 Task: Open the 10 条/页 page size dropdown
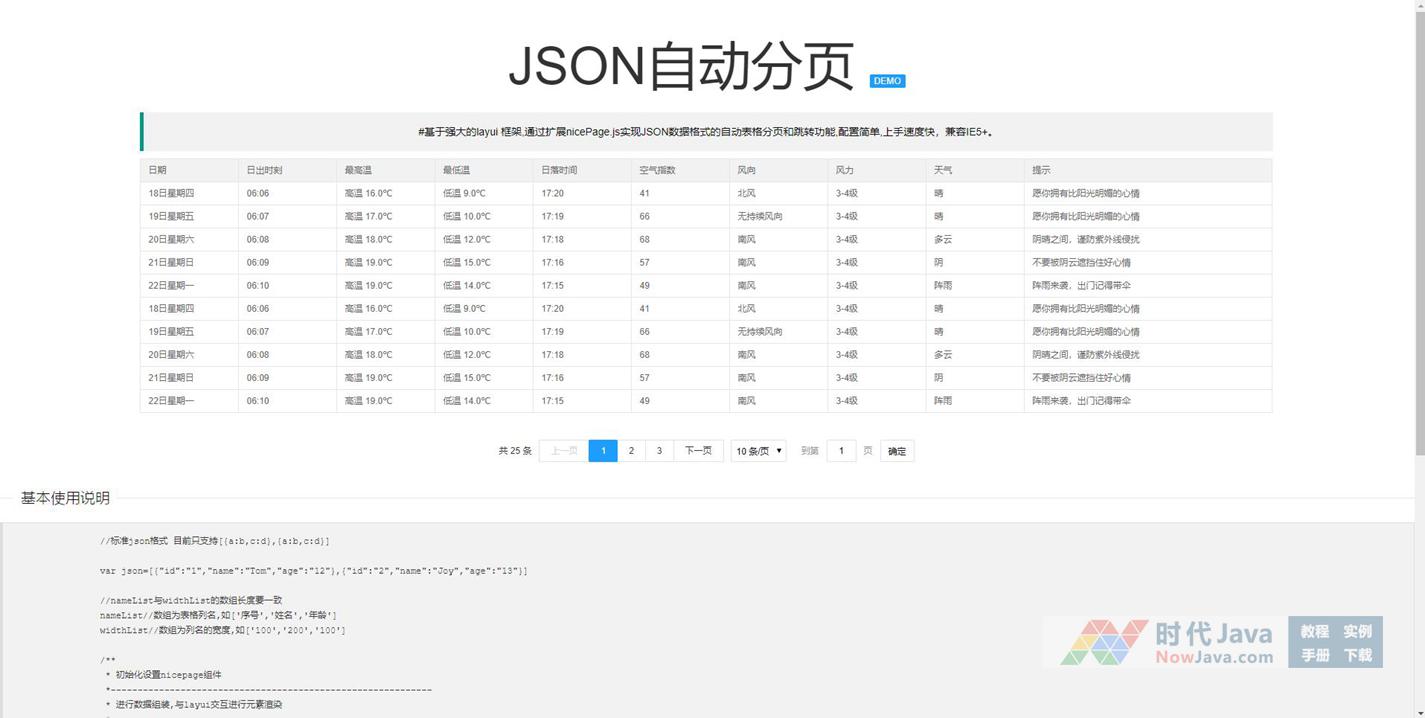758,451
